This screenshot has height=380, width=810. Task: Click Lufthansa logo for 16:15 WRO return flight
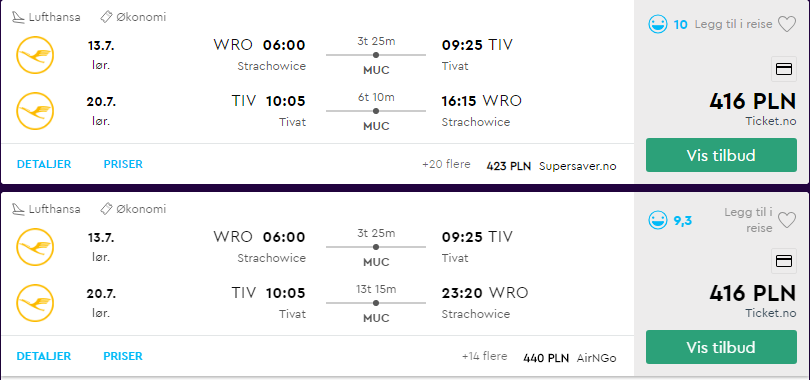tap(35, 110)
